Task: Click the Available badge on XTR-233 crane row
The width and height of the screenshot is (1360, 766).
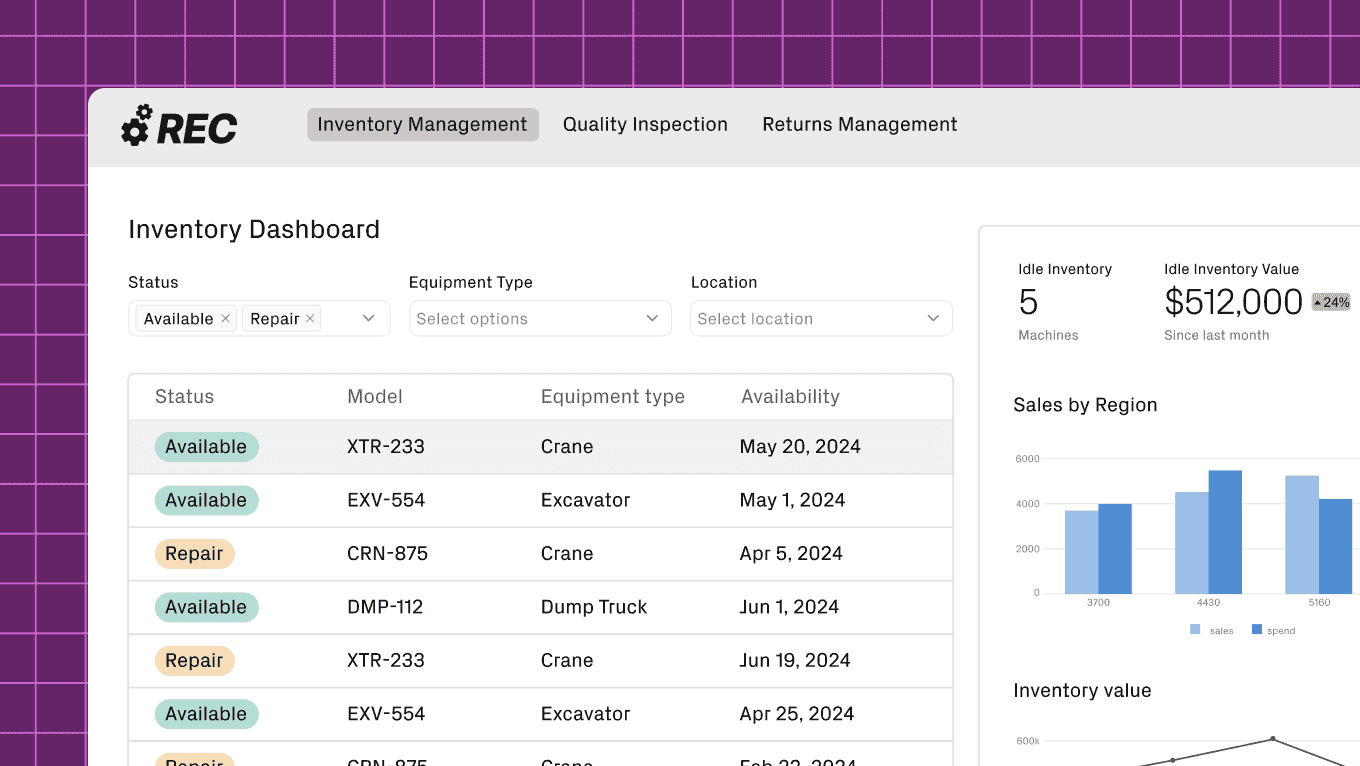Action: pos(207,447)
